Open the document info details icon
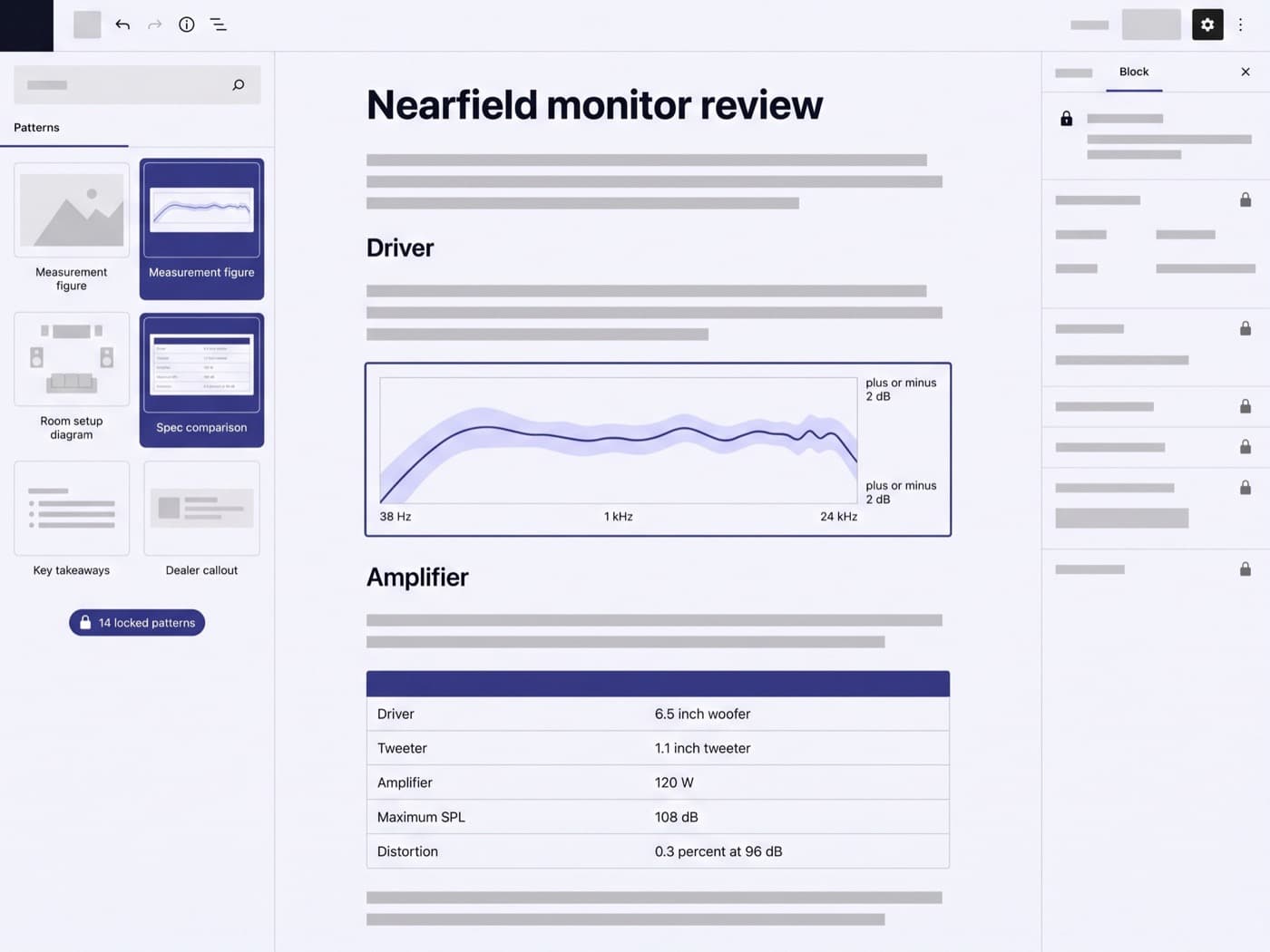Viewport: 1270px width, 952px height. pos(186,24)
